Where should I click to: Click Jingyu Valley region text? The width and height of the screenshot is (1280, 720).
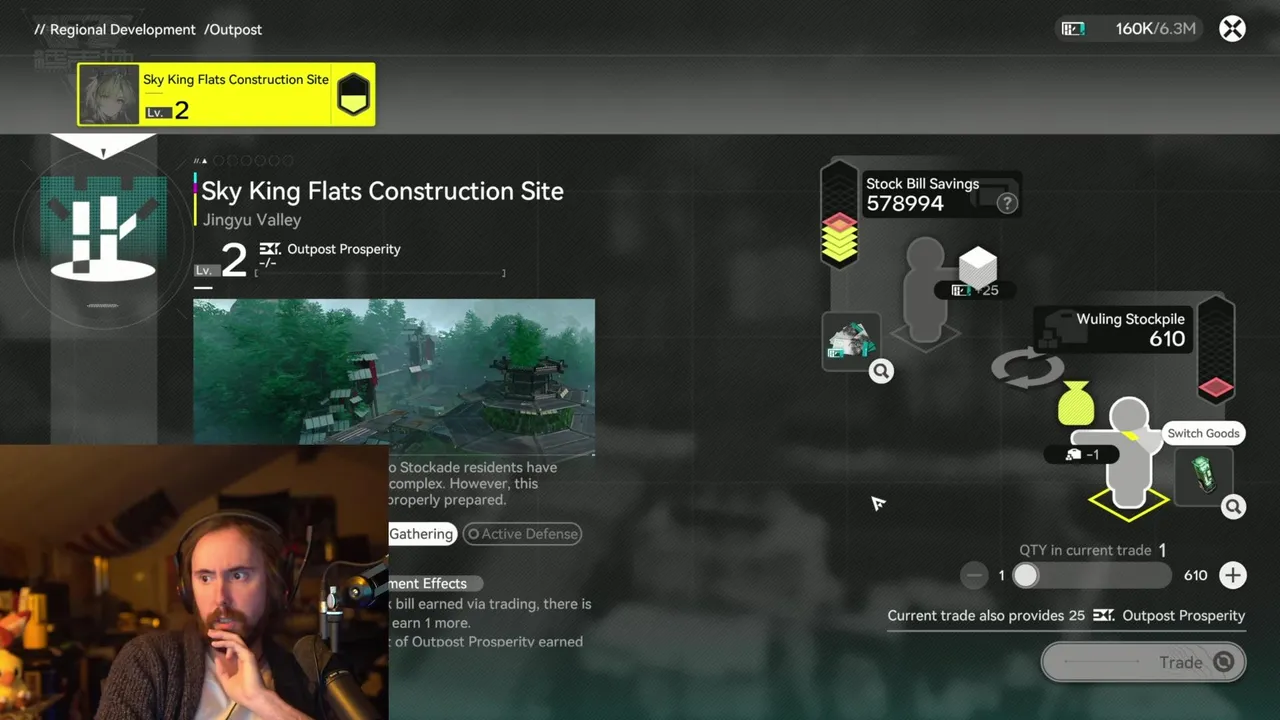[252, 220]
